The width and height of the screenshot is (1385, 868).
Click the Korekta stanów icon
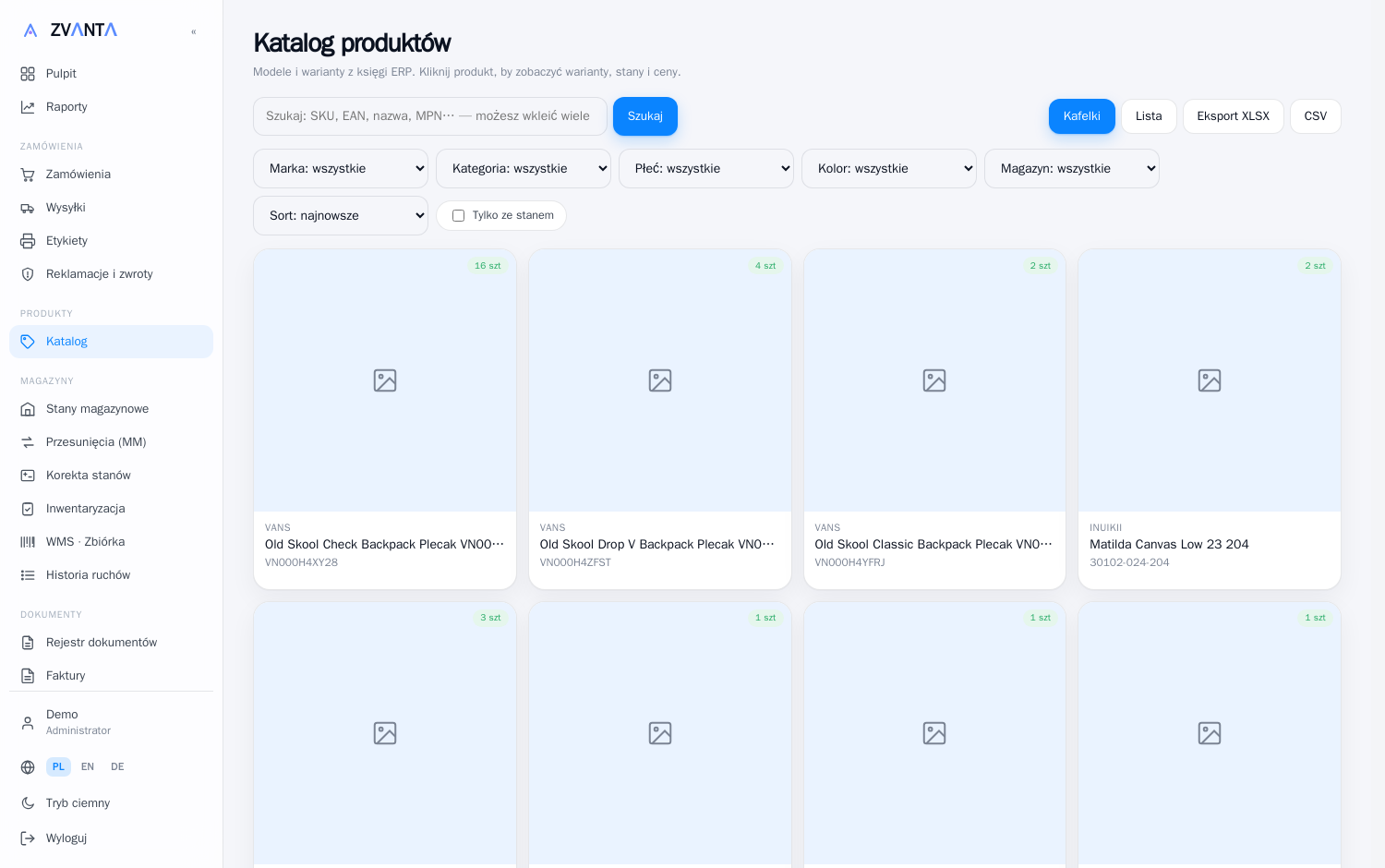(28, 476)
